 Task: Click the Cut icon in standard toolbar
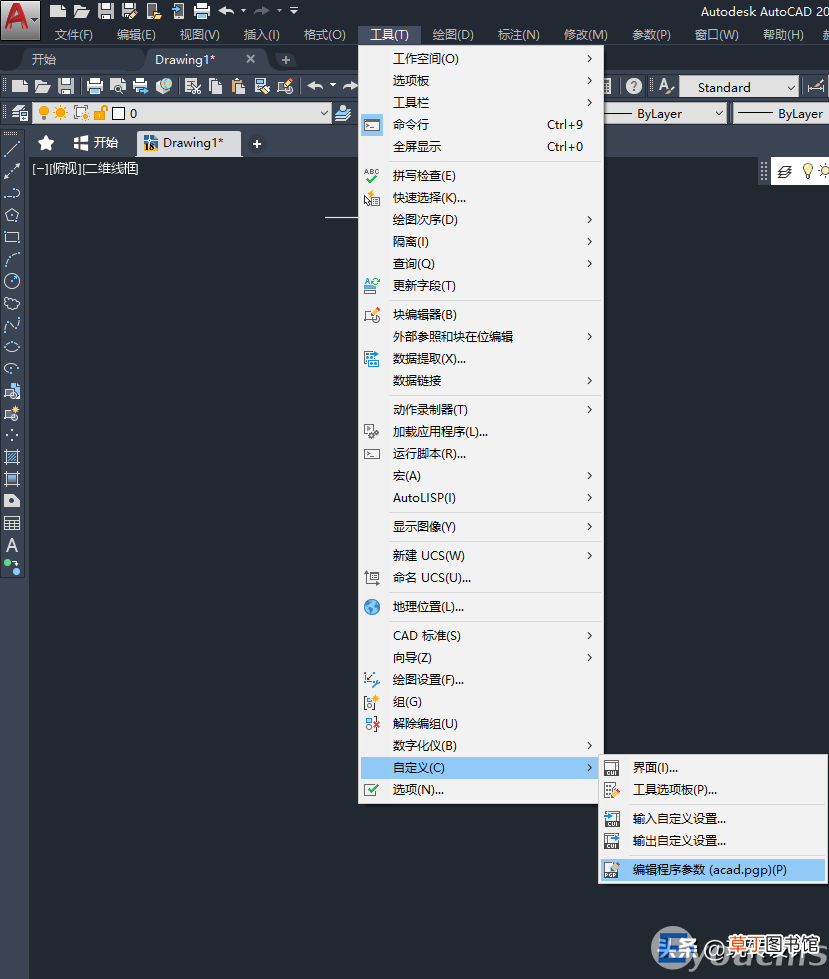[193, 86]
